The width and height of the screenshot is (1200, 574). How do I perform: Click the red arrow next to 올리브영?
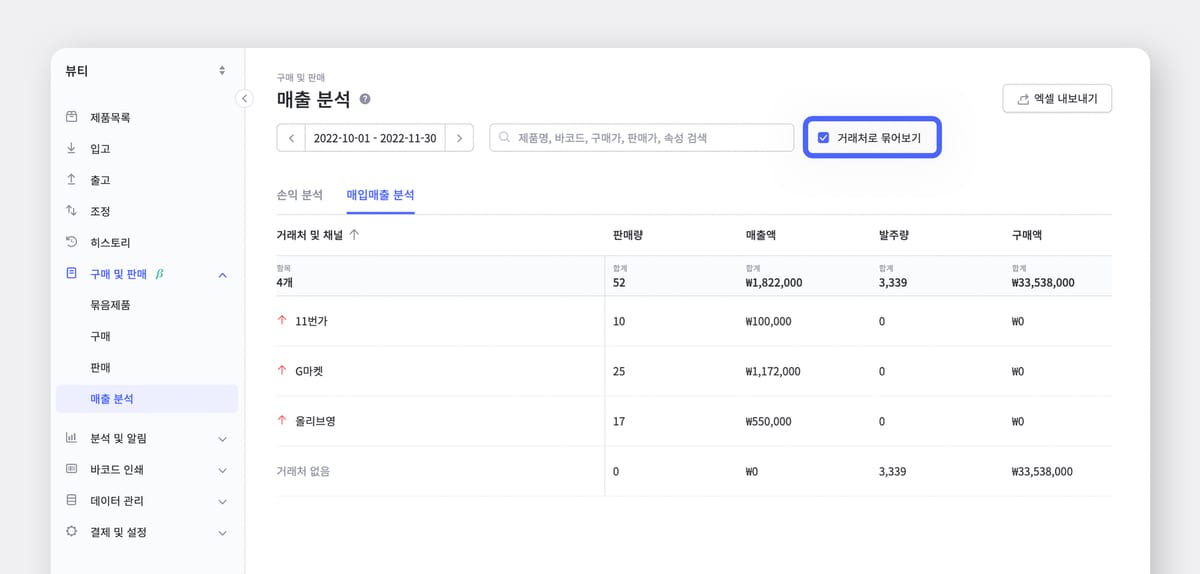click(x=281, y=421)
